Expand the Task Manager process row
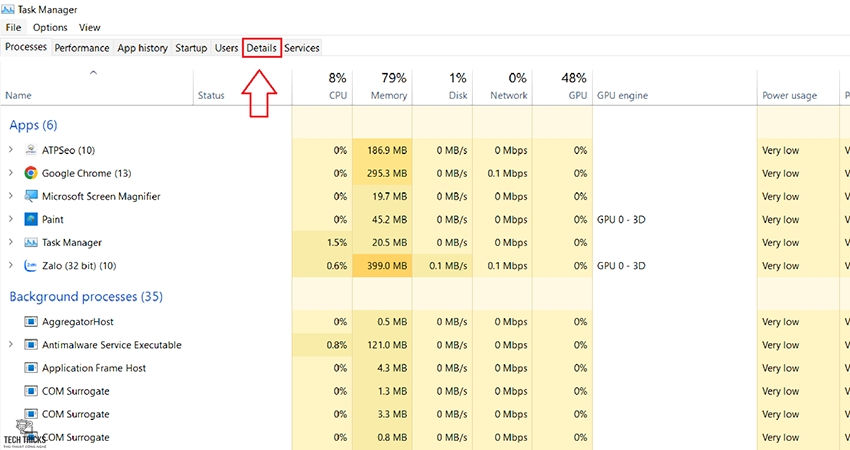 tap(10, 242)
